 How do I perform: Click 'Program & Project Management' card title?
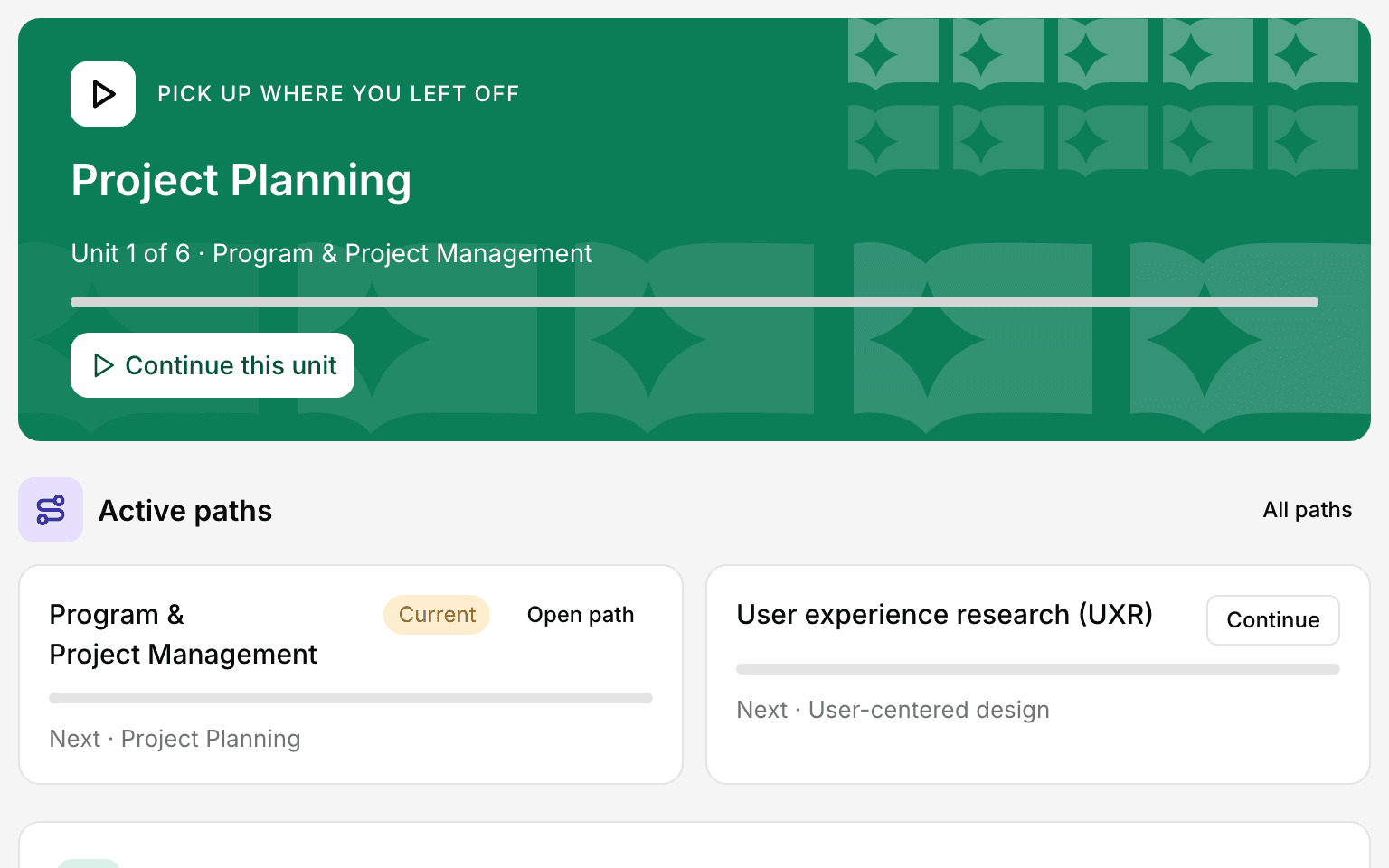pos(183,634)
